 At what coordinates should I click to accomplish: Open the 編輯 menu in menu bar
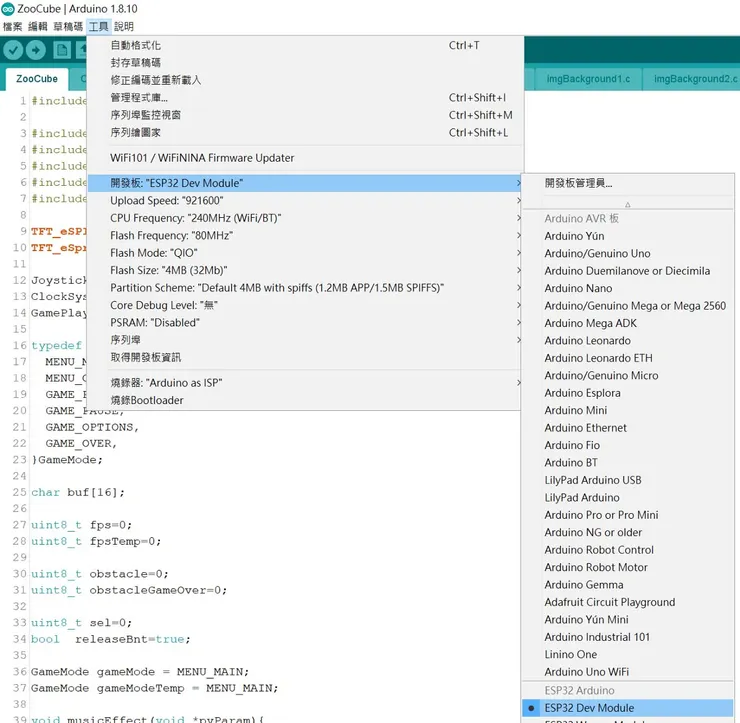point(37,26)
